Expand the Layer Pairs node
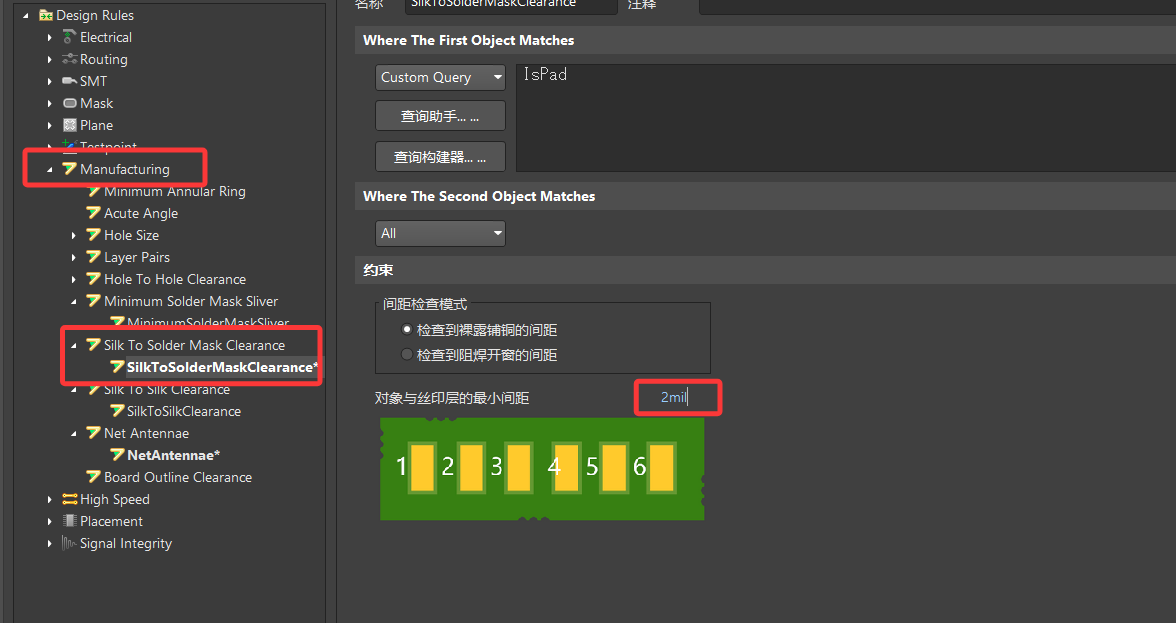Image resolution: width=1176 pixels, height=623 pixels. coord(74,257)
